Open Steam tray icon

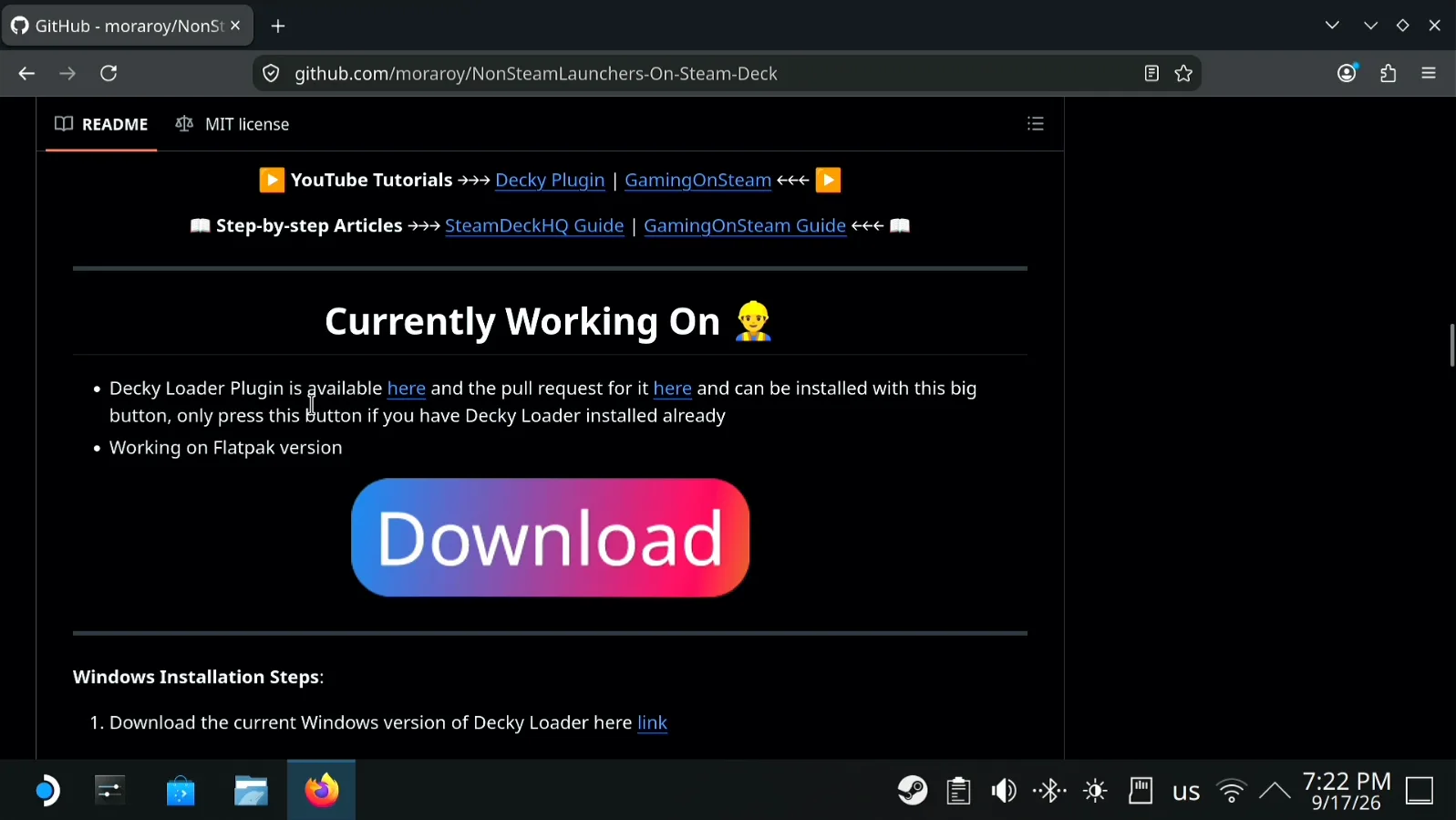[913, 791]
